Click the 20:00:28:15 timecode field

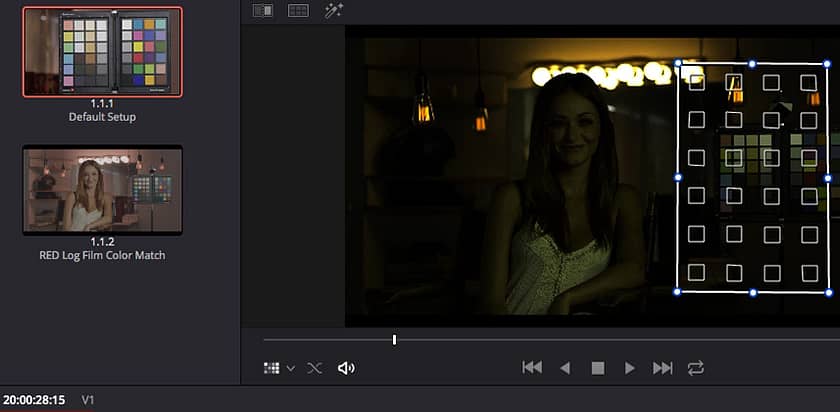34,400
